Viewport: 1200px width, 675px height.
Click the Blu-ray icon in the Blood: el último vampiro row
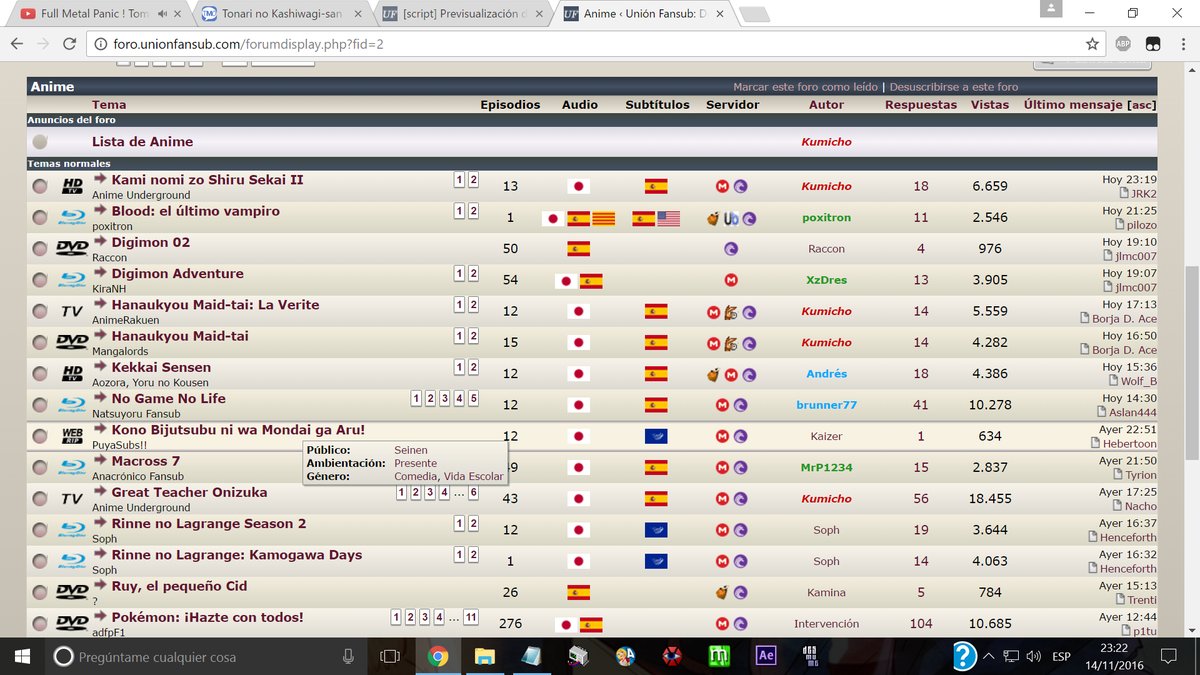[x=72, y=217]
